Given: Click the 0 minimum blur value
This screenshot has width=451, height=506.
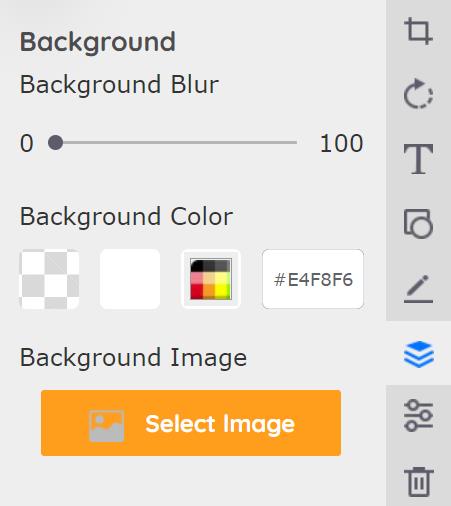Looking at the screenshot, I should (x=27, y=144).
